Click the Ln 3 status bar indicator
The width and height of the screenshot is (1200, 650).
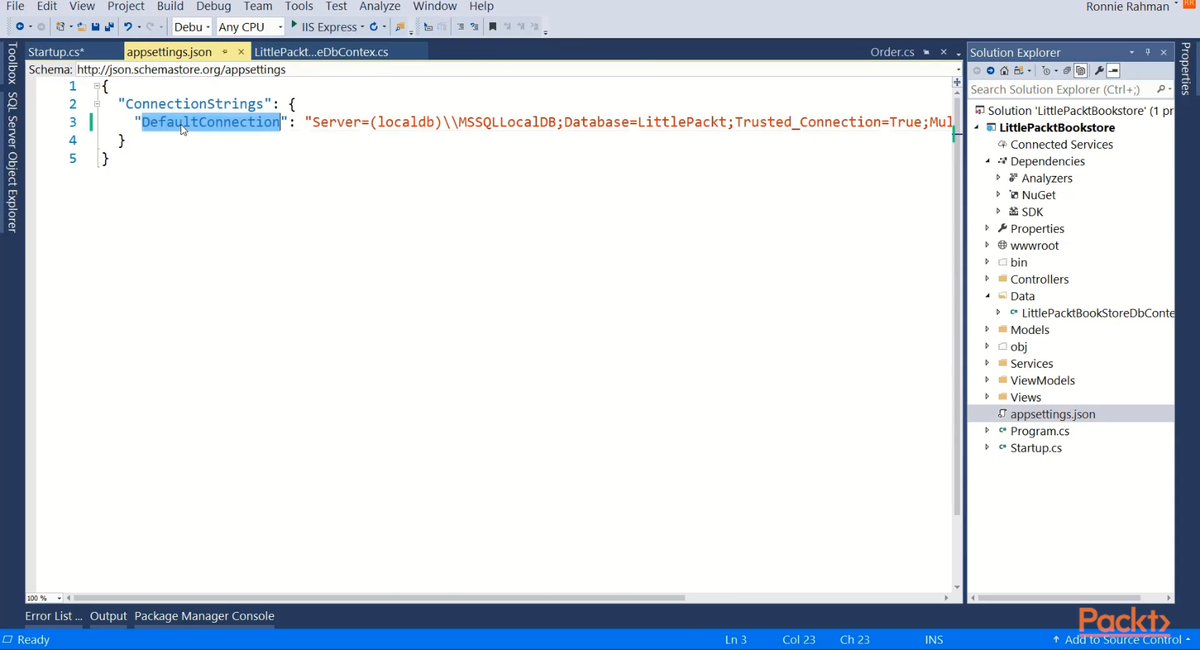pyautogui.click(x=735, y=639)
